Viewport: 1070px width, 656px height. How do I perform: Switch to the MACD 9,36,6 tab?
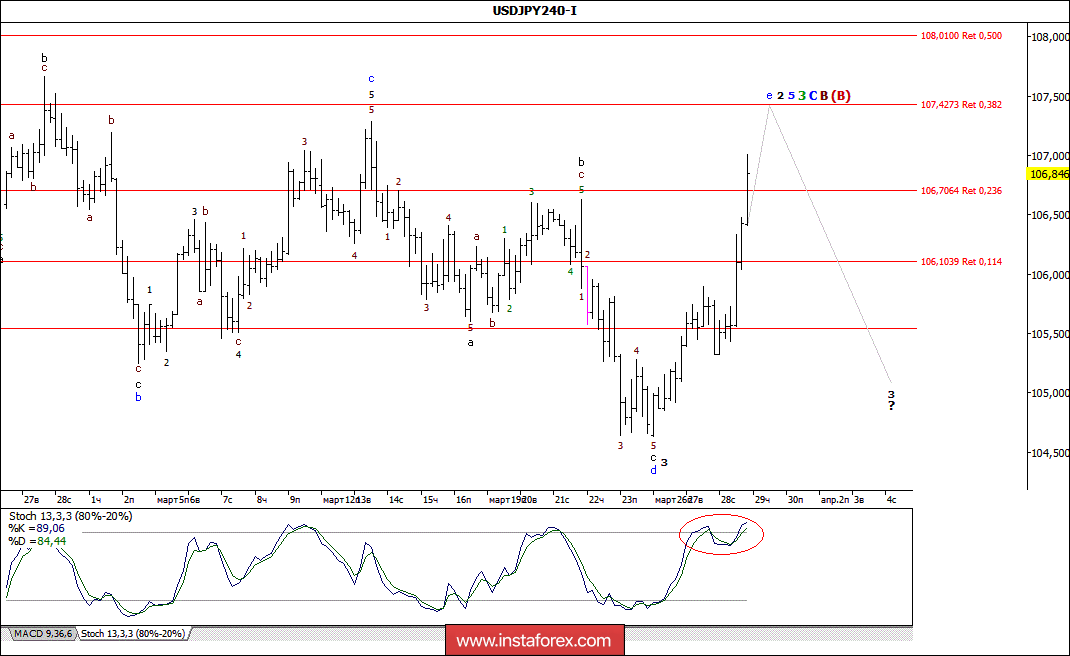click(x=42, y=633)
